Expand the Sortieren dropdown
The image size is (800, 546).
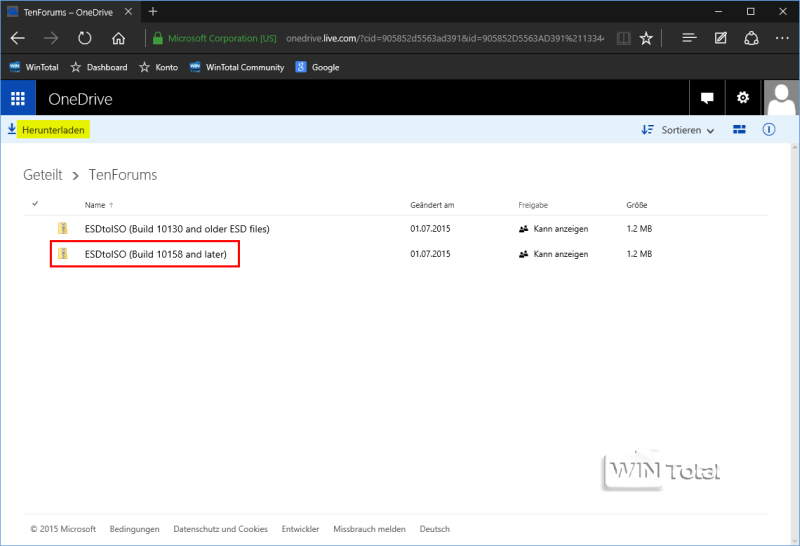678,130
